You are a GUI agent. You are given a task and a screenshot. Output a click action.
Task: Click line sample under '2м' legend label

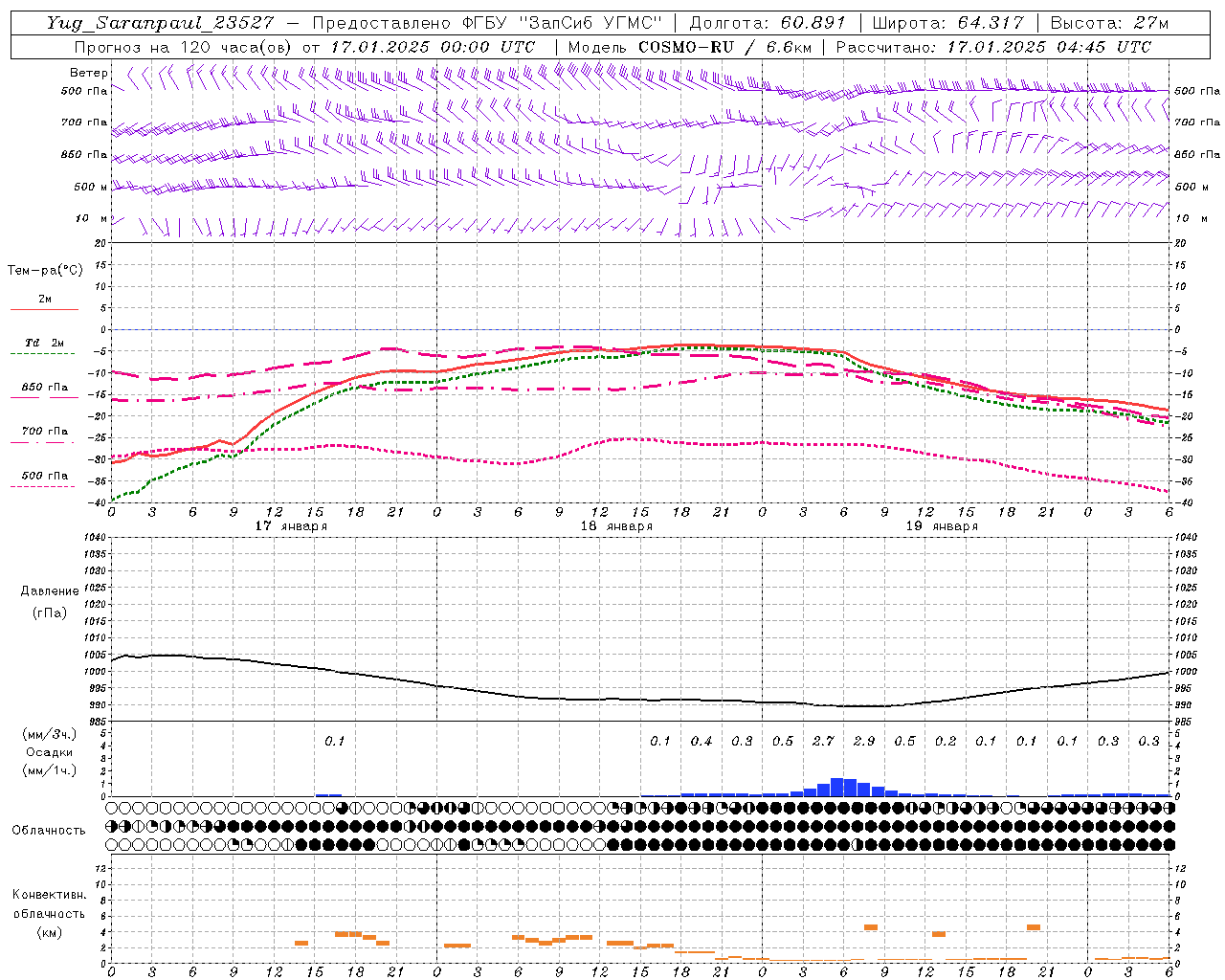[x=44, y=309]
